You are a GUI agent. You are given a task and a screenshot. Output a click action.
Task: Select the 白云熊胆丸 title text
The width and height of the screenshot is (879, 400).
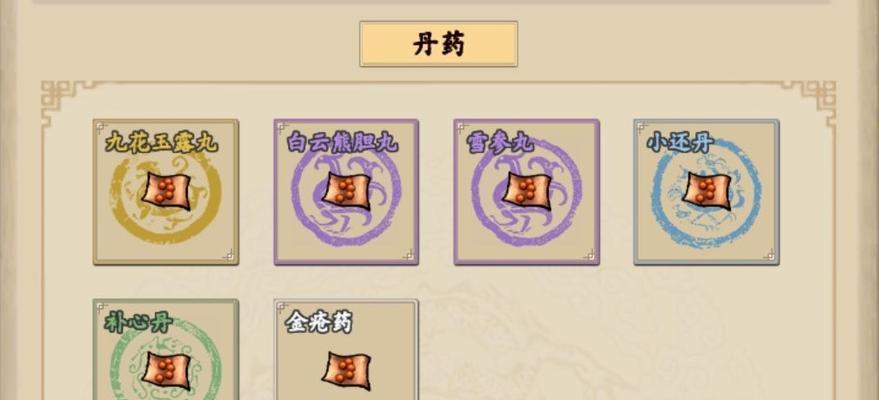tap(342, 142)
